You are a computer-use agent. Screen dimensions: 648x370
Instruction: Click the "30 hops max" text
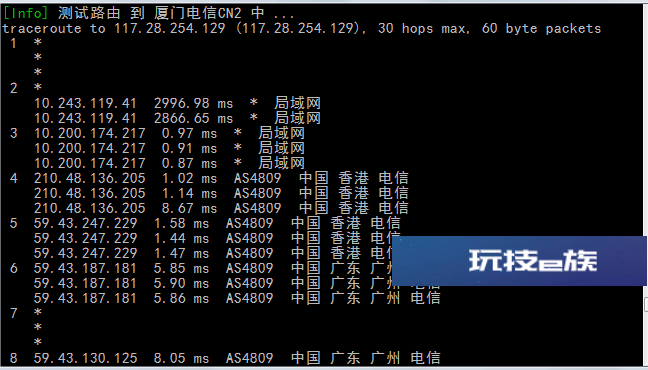click(423, 29)
